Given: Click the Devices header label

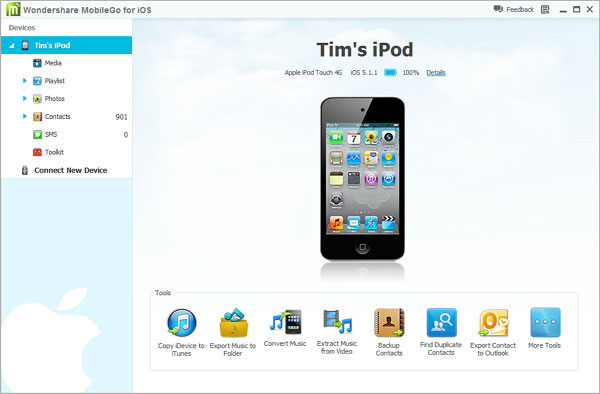Looking at the screenshot, I should [x=22, y=28].
